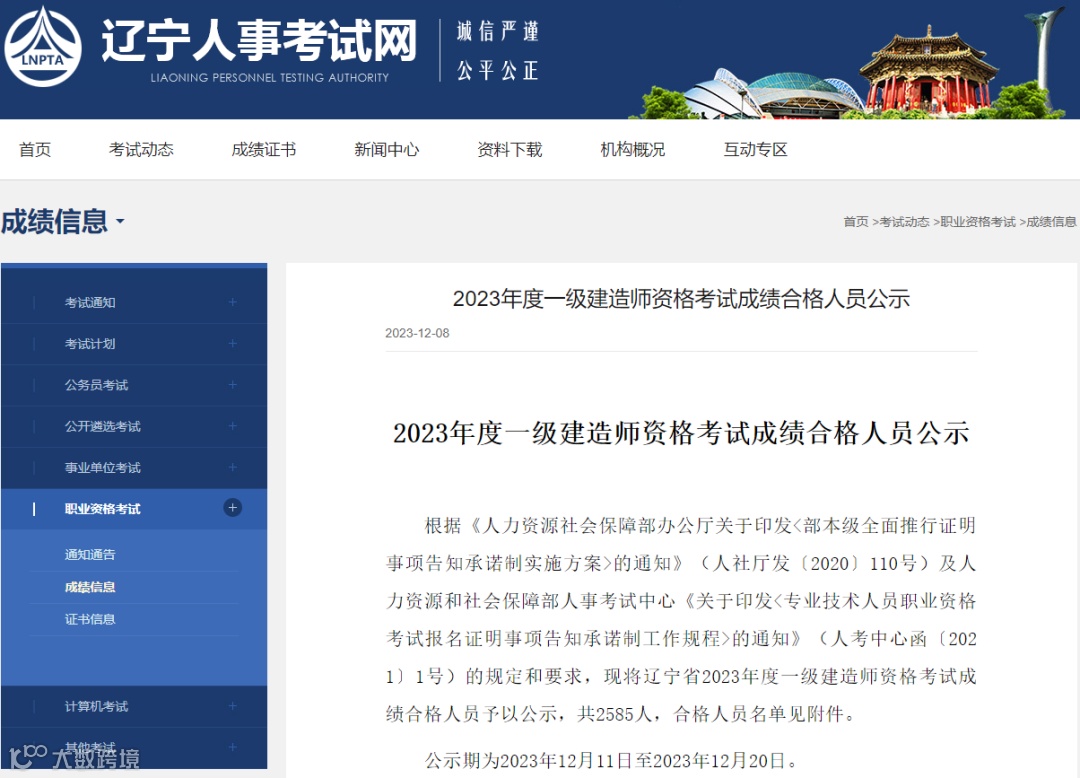Select 考试计划 in the sidebar
The image size is (1080, 778).
click(x=90, y=344)
